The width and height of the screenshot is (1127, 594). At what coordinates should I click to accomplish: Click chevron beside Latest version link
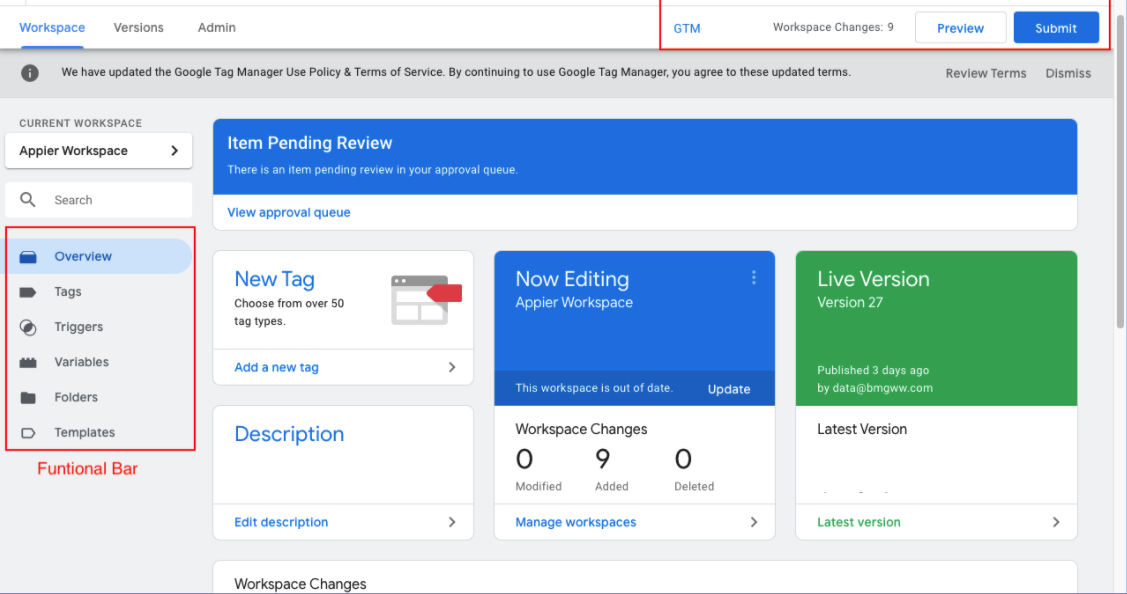[1056, 522]
